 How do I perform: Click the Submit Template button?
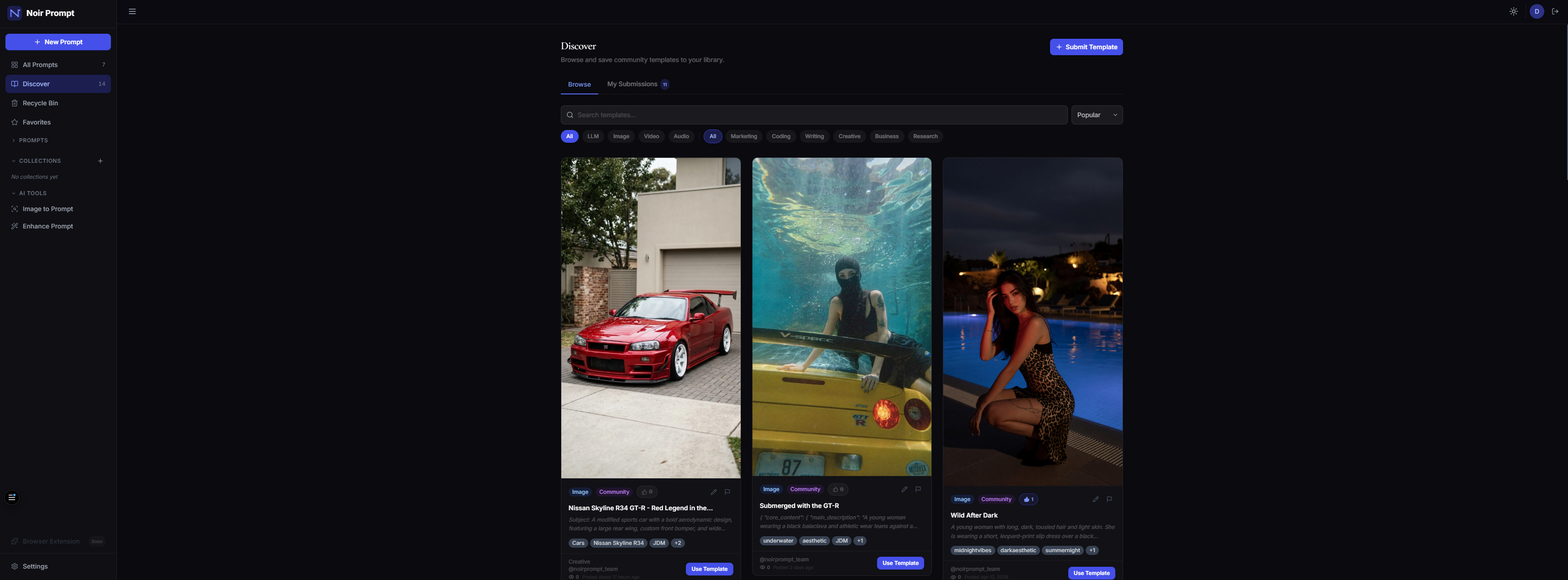click(1086, 47)
